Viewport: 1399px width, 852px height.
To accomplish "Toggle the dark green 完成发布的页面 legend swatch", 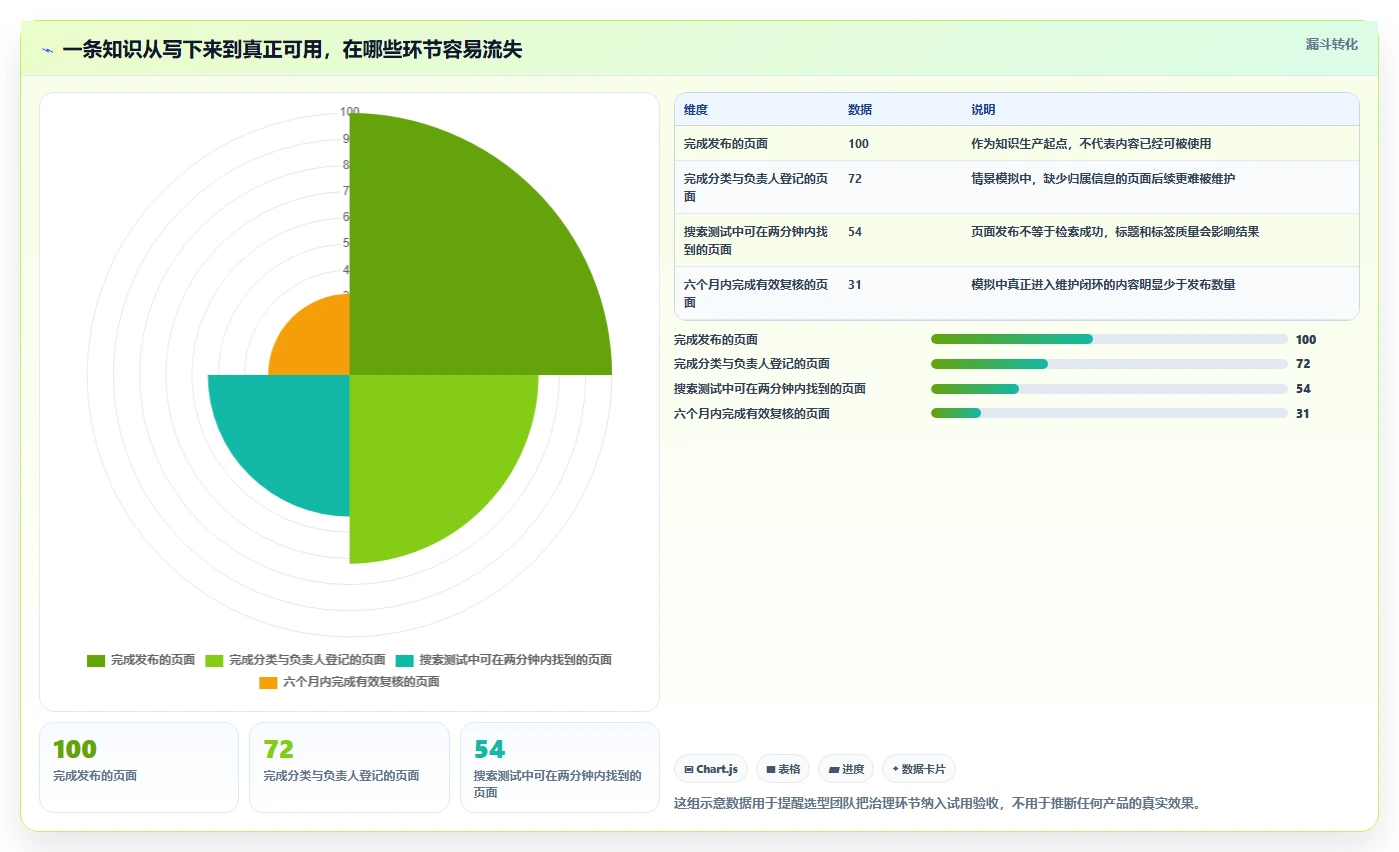I will click(96, 660).
